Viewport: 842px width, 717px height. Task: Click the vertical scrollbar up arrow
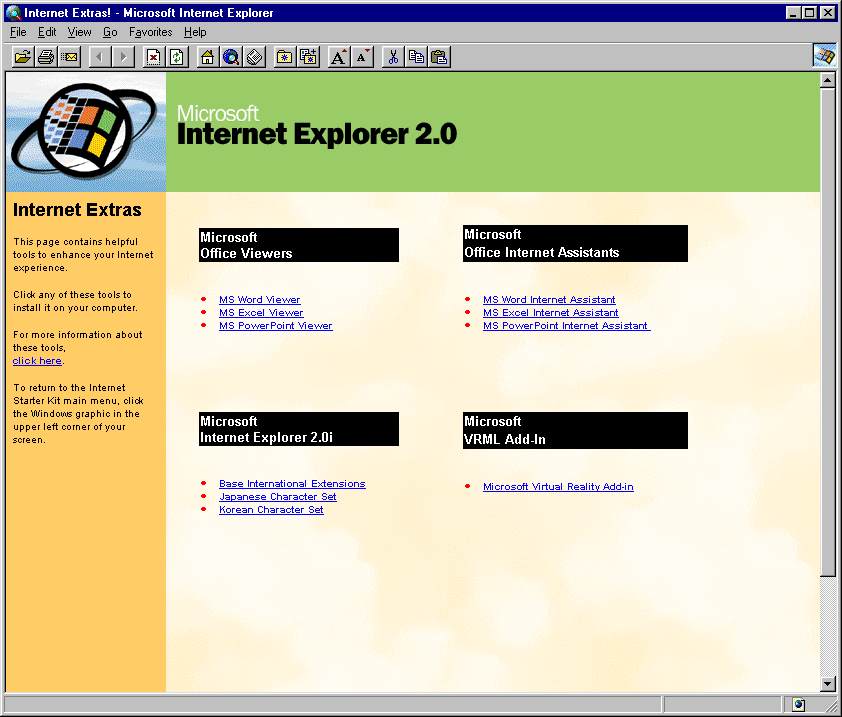828,81
